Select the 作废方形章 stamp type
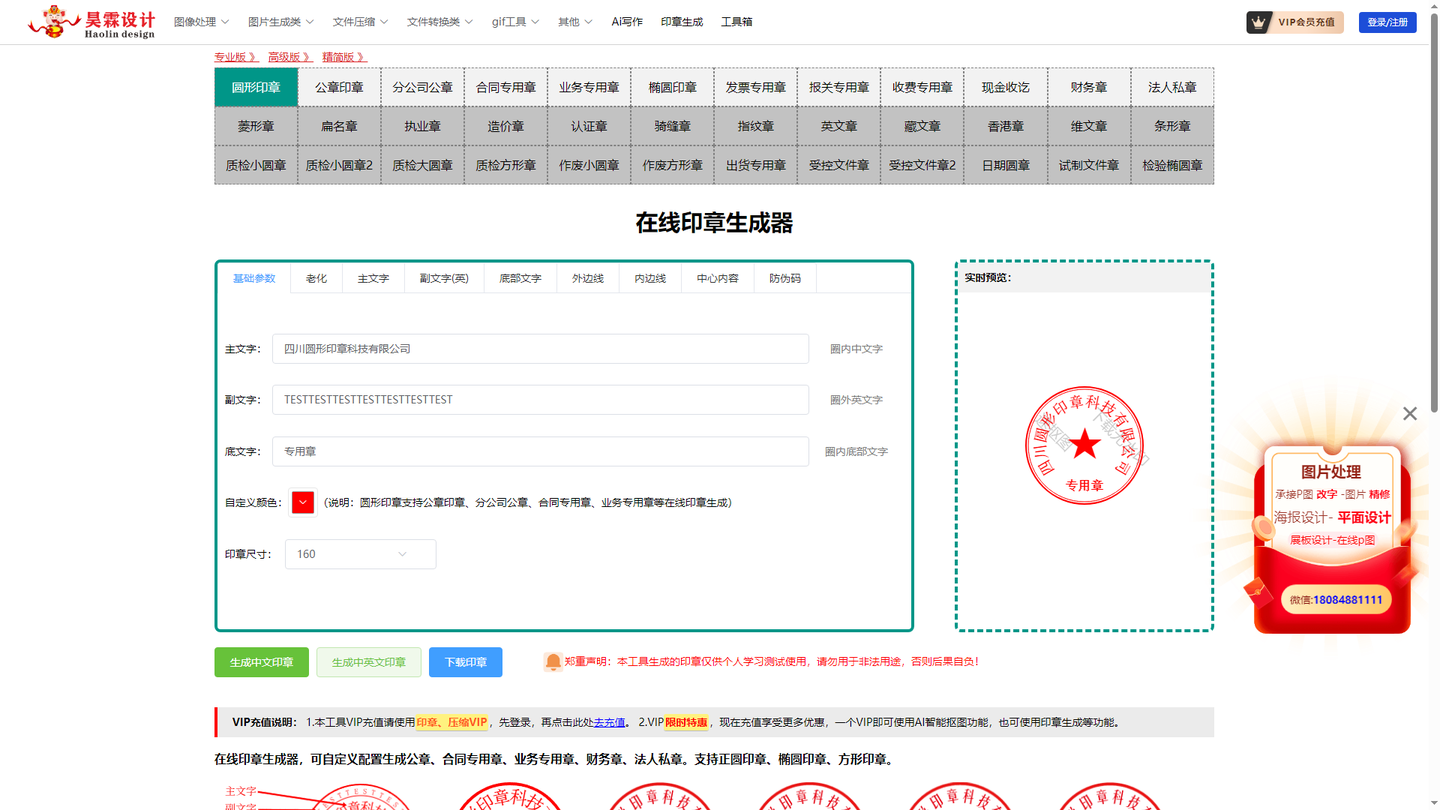The height and width of the screenshot is (810, 1440). tap(672, 165)
